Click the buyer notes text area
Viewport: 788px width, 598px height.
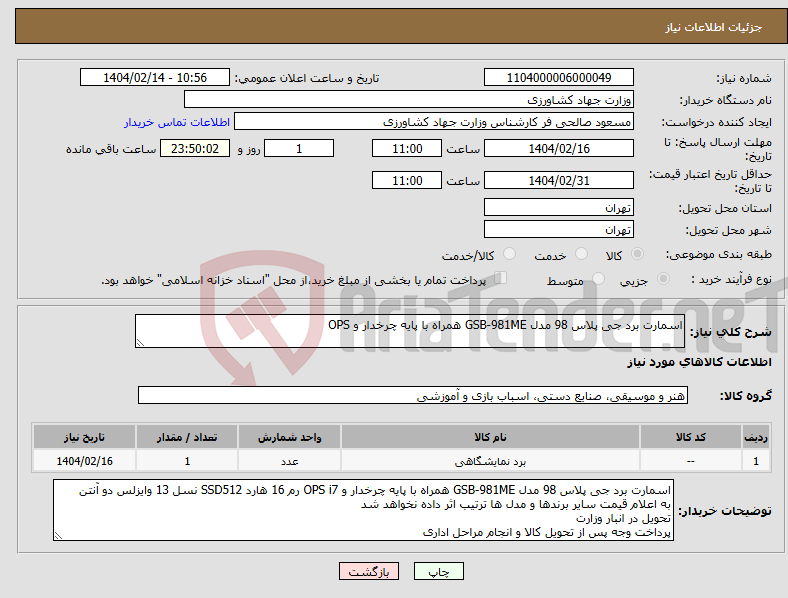[363, 510]
